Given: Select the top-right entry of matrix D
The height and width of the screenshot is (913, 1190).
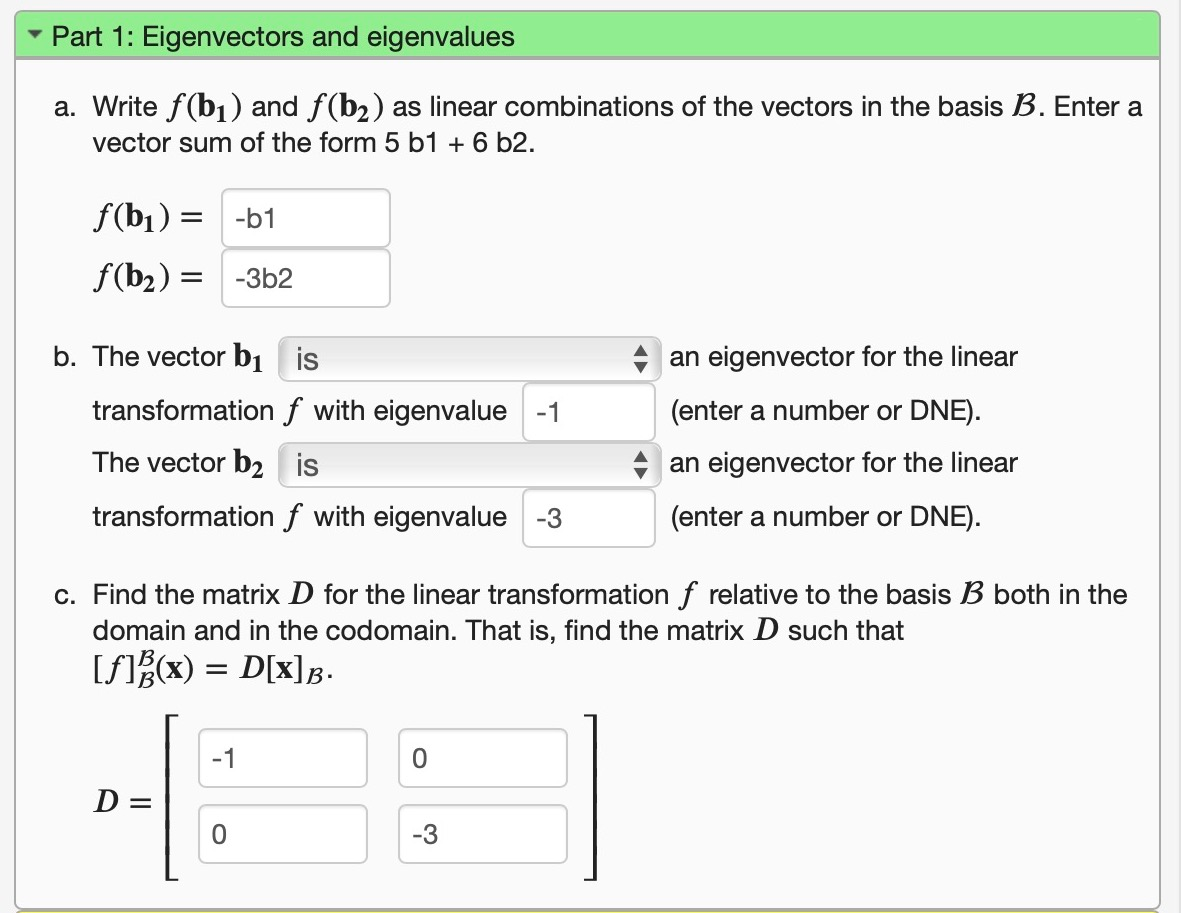Looking at the screenshot, I should click(483, 758).
